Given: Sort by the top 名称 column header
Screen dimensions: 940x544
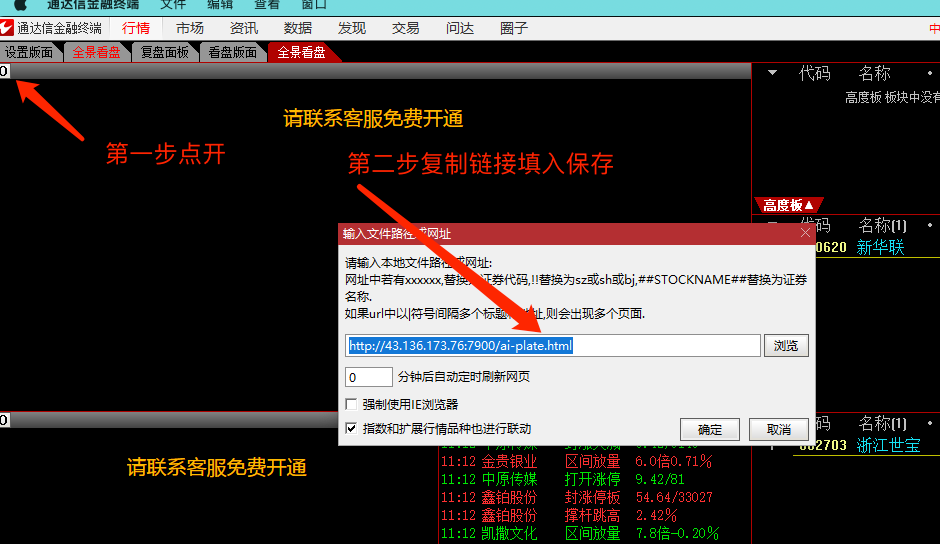Looking at the screenshot, I should pyautogui.click(x=875, y=74).
